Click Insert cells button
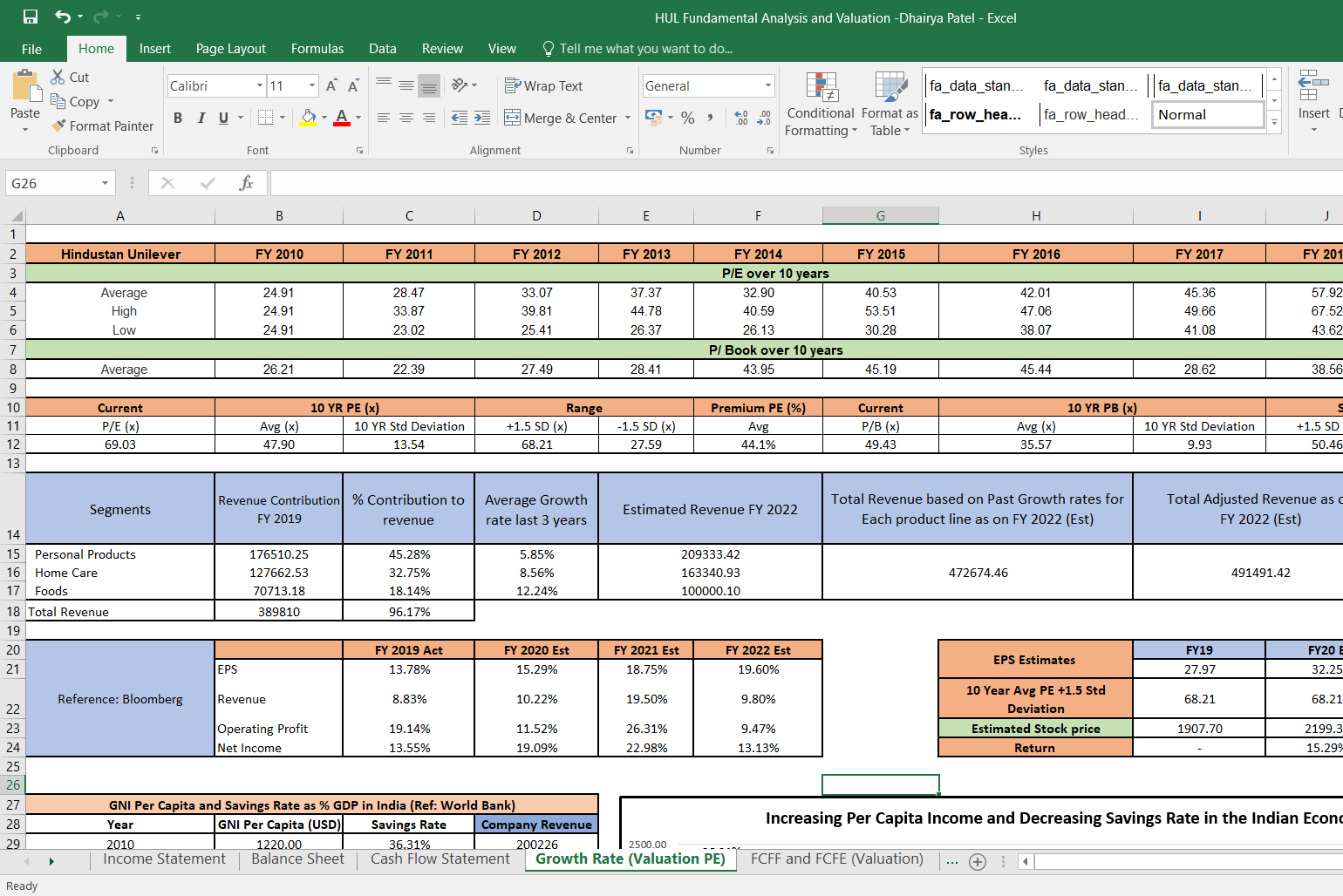The height and width of the screenshot is (896, 1343). tap(1313, 100)
